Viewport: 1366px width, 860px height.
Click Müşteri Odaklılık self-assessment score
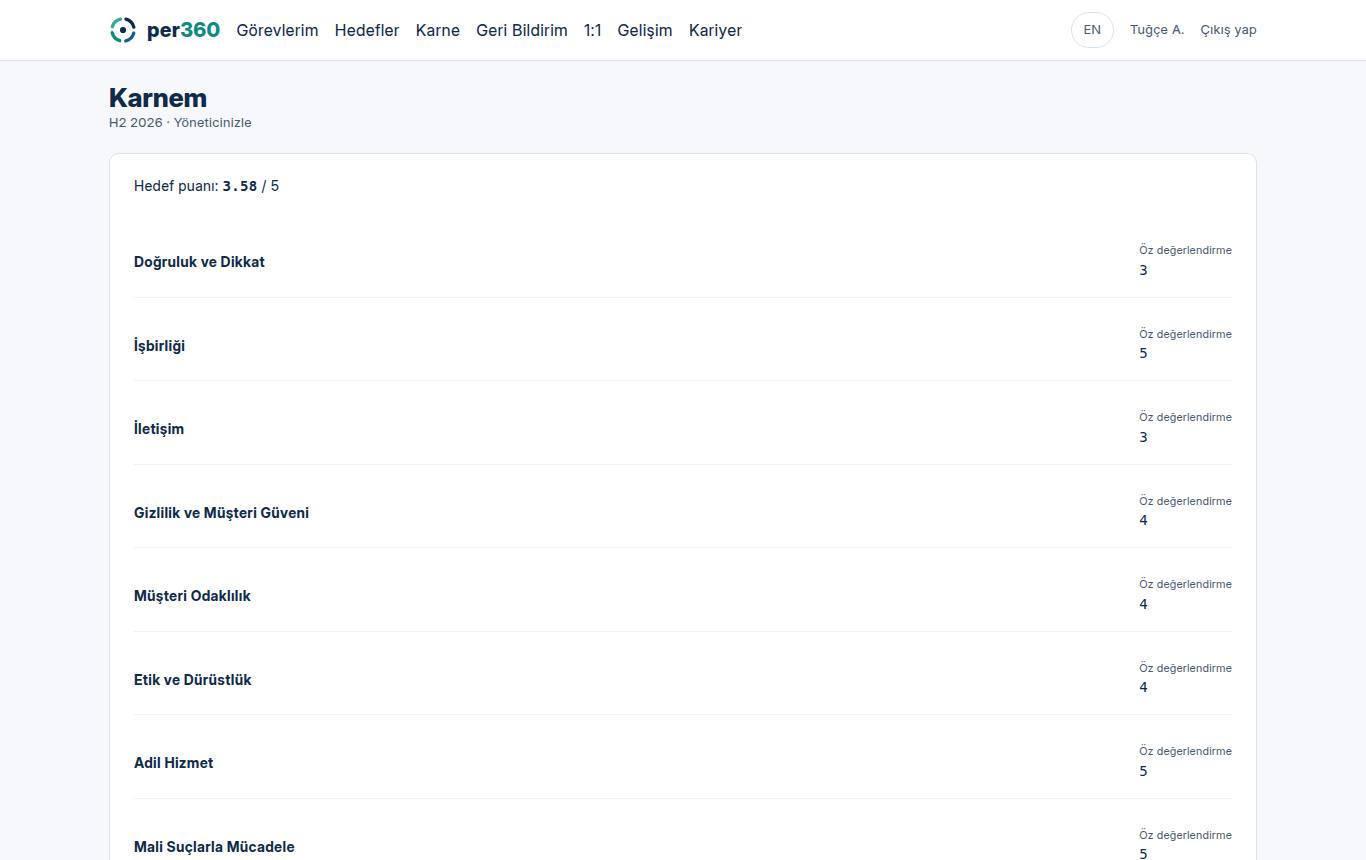[1144, 604]
